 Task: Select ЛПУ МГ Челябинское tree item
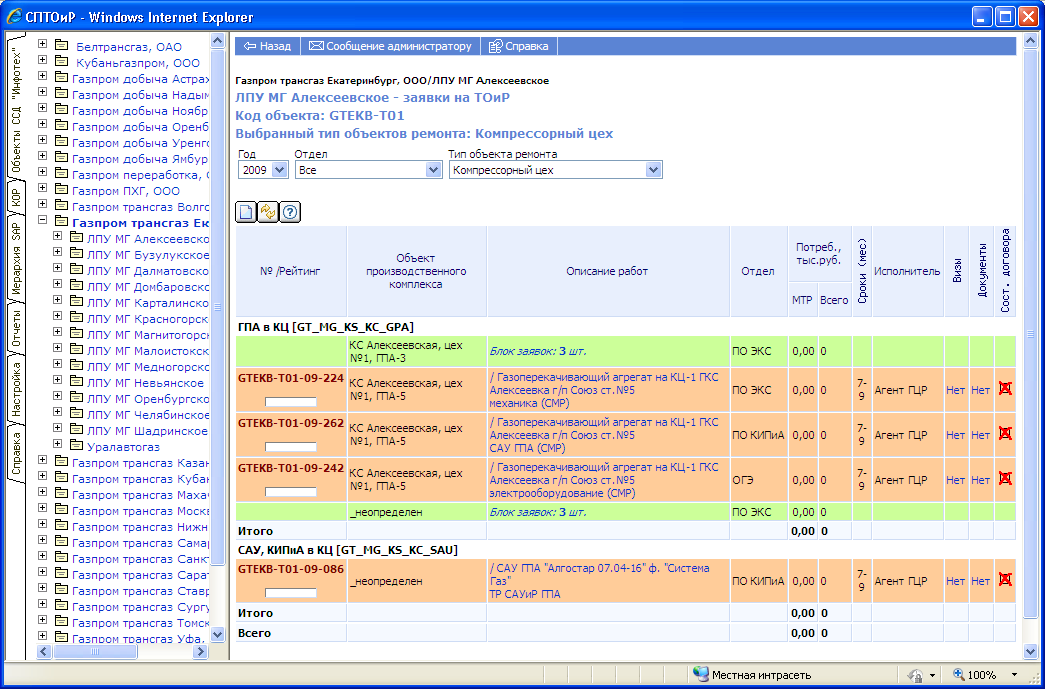tap(147, 414)
